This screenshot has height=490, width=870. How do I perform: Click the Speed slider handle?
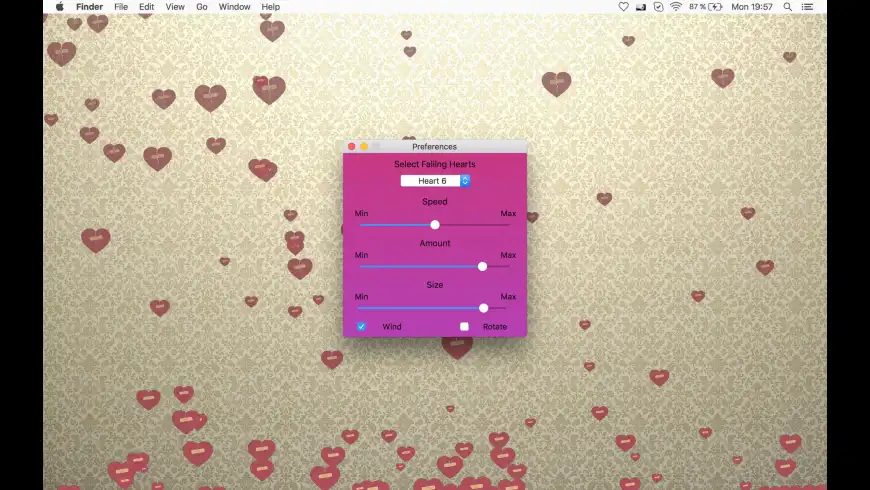click(x=435, y=225)
